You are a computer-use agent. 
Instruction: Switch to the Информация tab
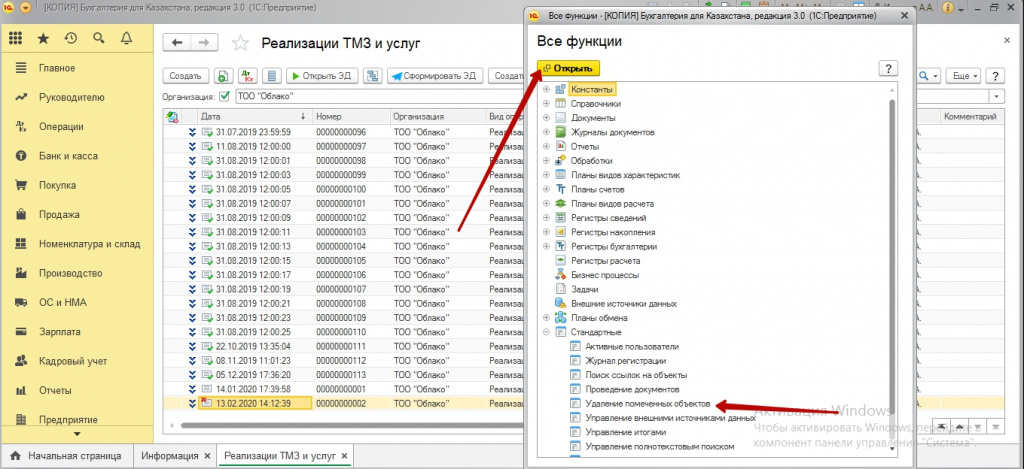point(170,456)
